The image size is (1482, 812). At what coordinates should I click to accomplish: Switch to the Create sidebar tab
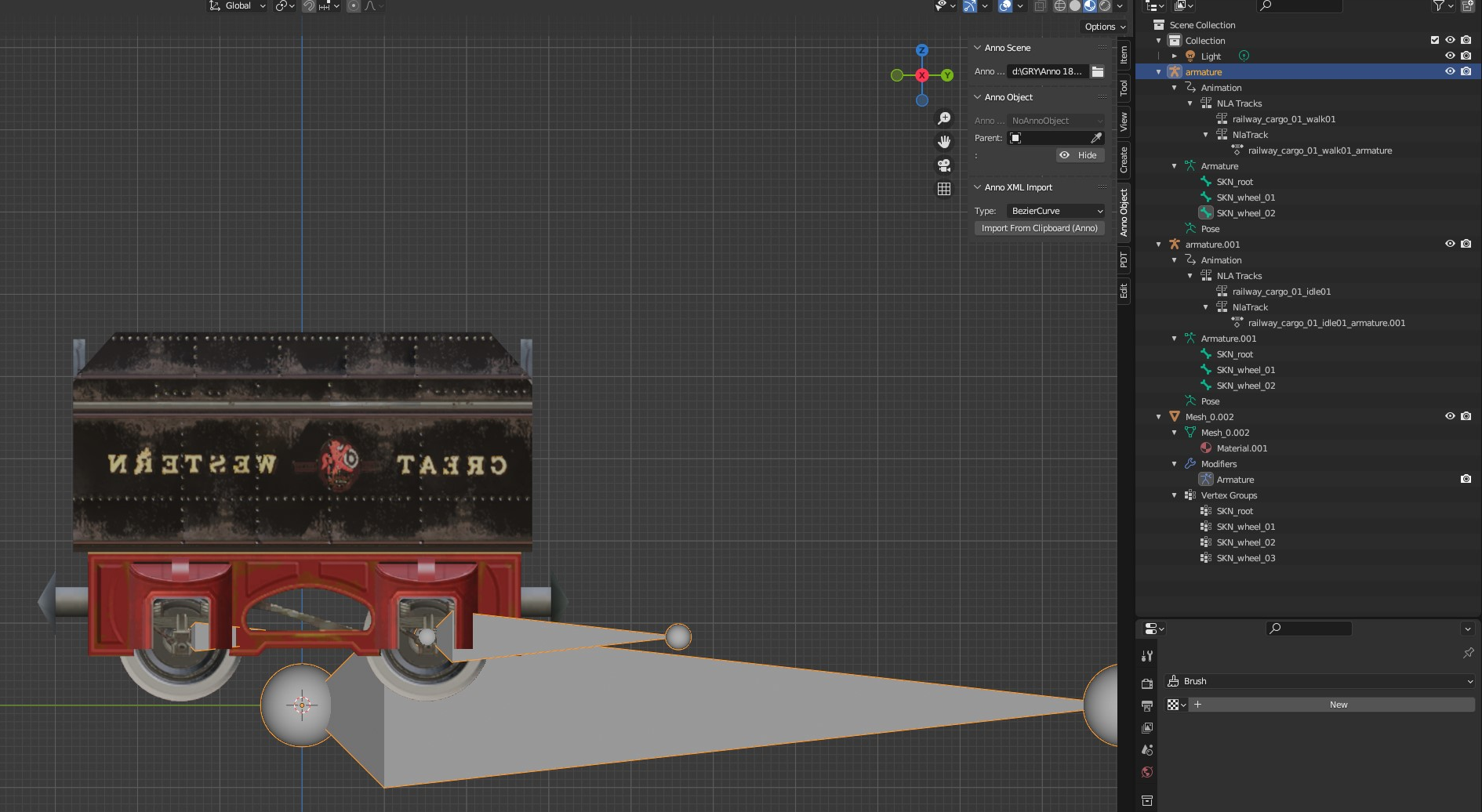[x=1124, y=160]
